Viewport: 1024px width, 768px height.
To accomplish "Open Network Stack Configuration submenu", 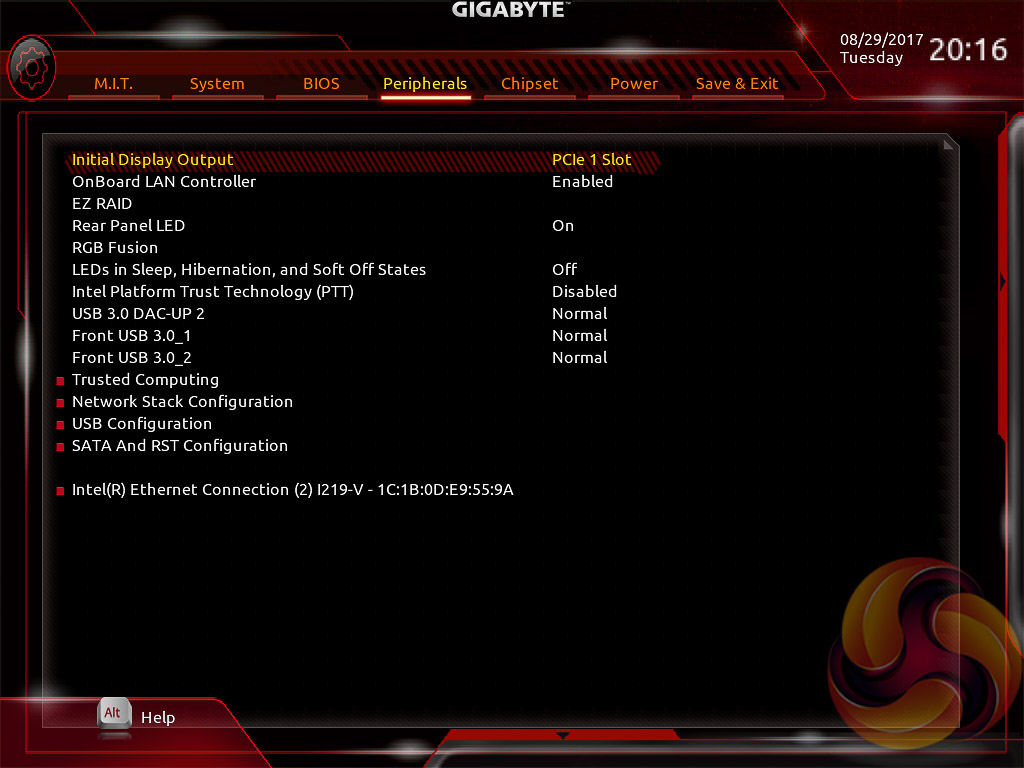I will [182, 402].
